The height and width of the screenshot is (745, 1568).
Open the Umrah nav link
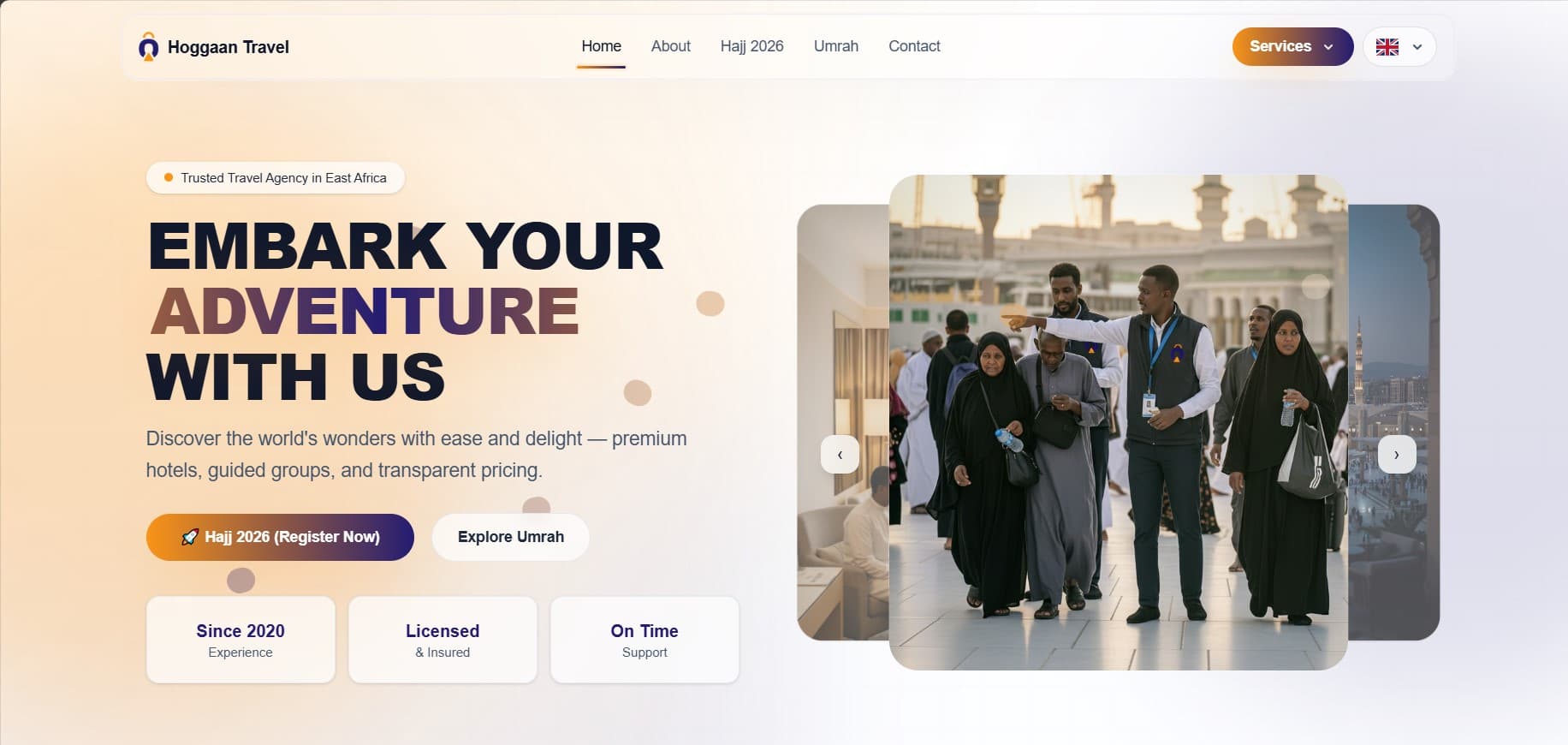click(836, 46)
